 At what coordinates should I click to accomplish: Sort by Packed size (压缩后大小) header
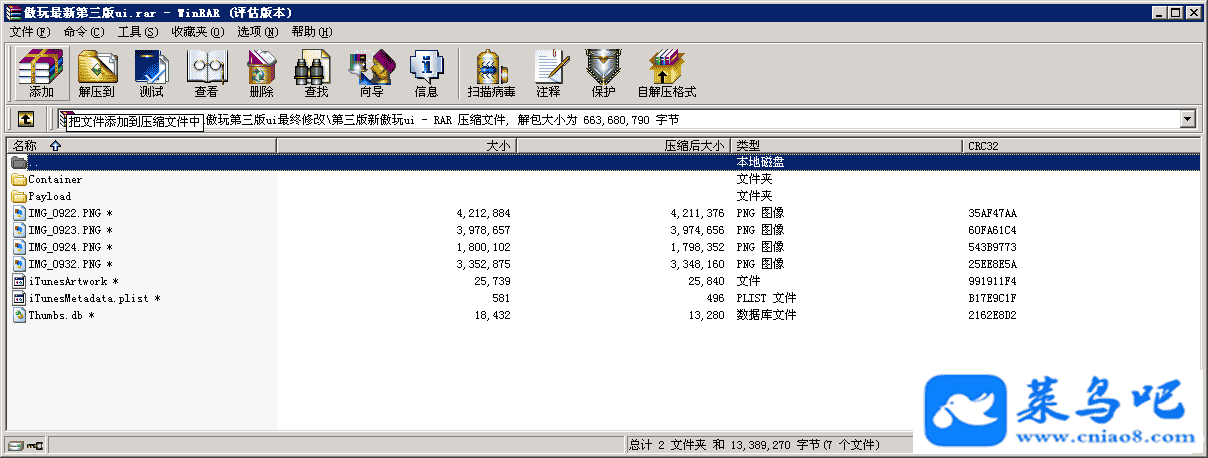(624, 146)
